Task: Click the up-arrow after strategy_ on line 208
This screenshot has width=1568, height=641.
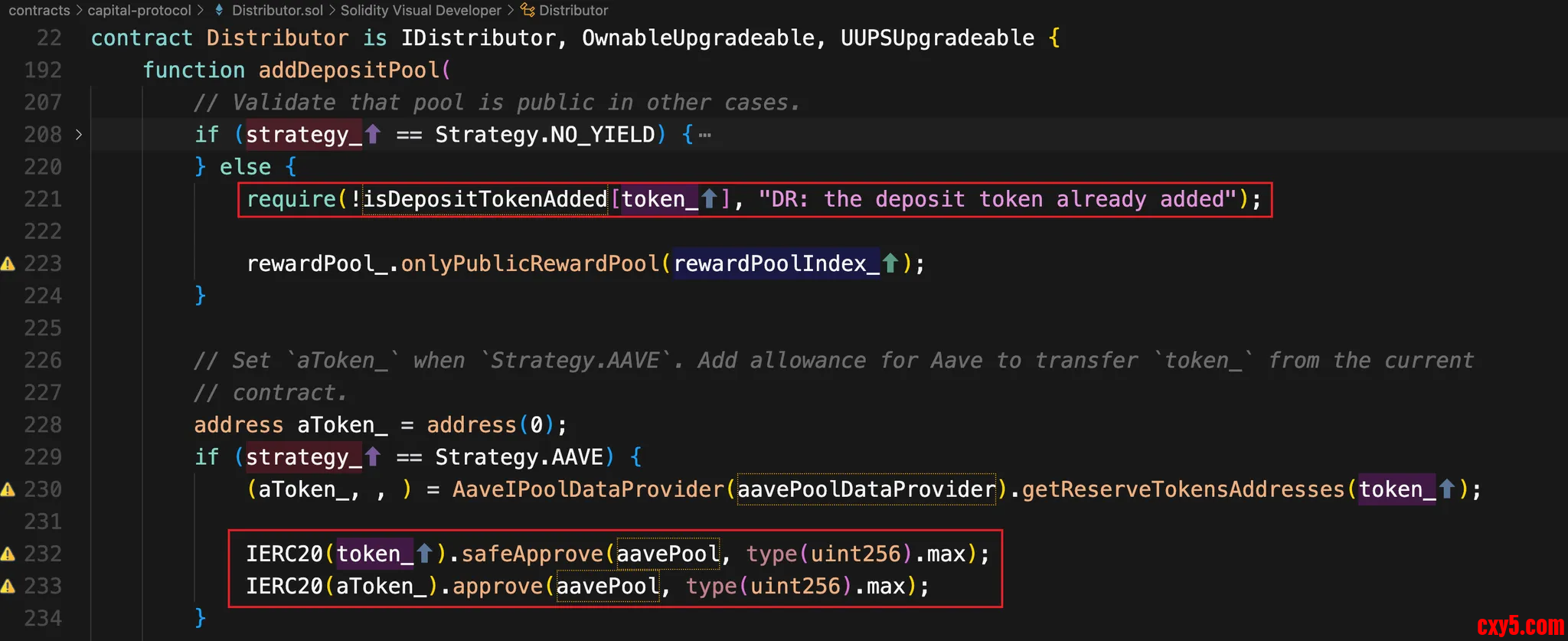Action: pos(373,134)
